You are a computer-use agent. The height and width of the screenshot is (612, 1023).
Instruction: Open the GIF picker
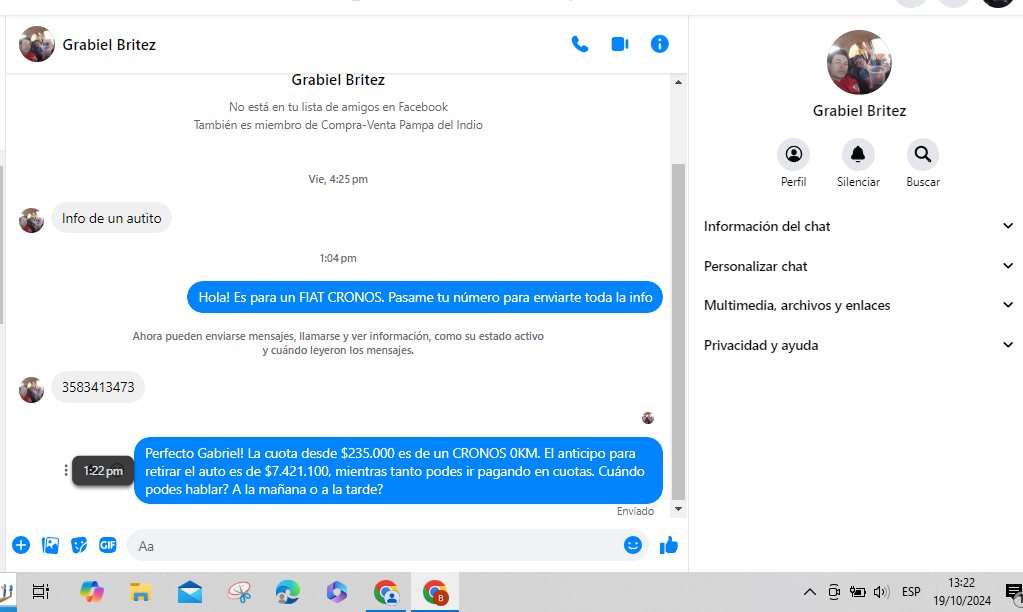tap(107, 545)
